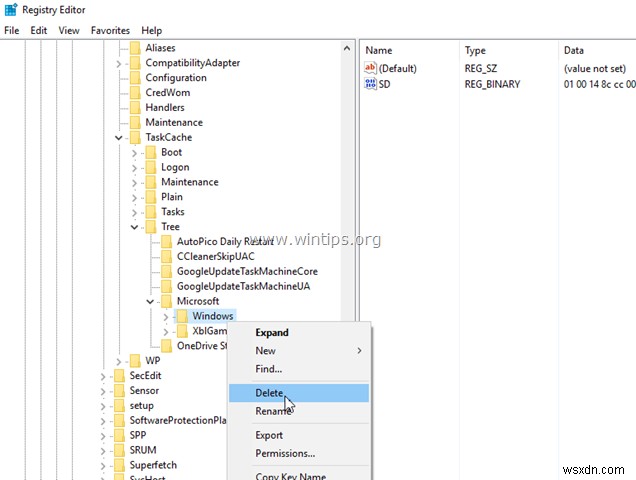Click the Boot folder icon
This screenshot has height=480, width=636.
pyautogui.click(x=151, y=153)
